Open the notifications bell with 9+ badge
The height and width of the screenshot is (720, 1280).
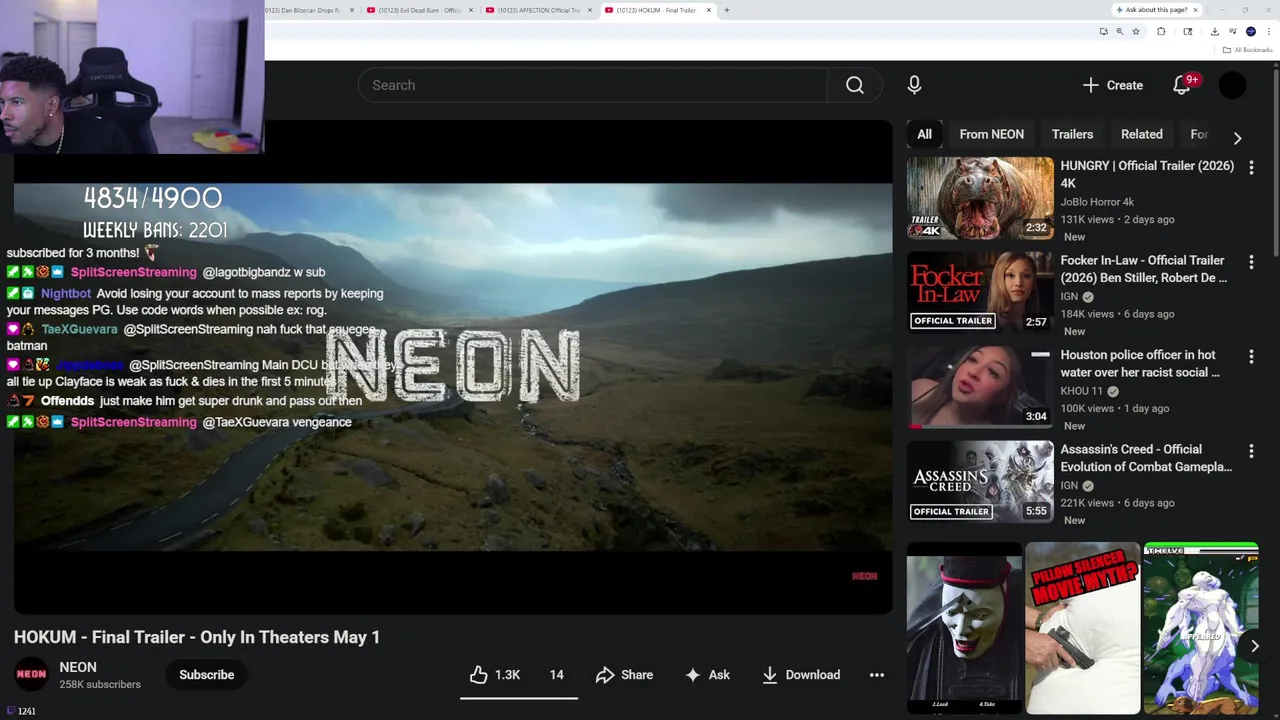coord(1182,85)
